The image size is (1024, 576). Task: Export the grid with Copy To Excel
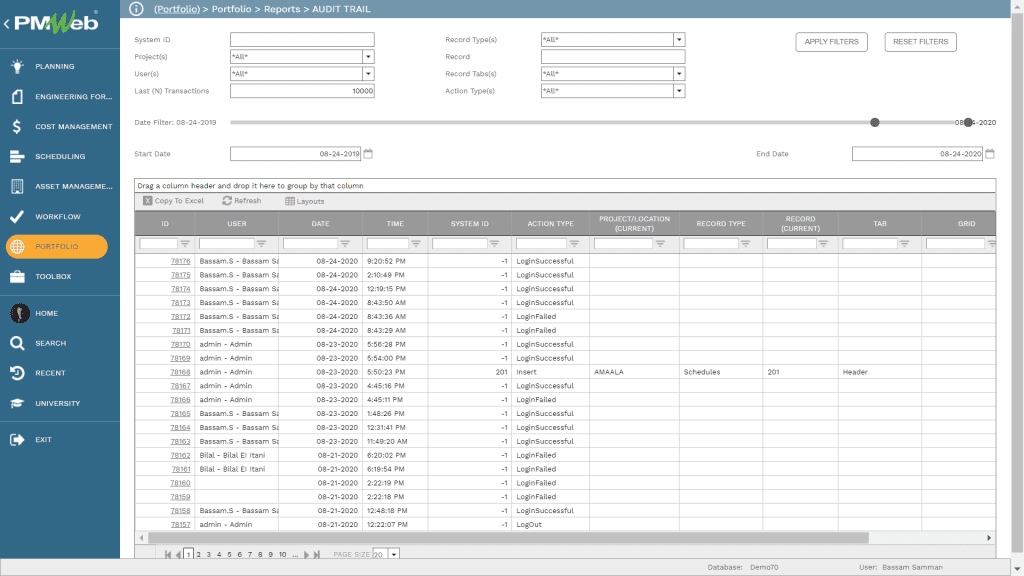(x=173, y=201)
